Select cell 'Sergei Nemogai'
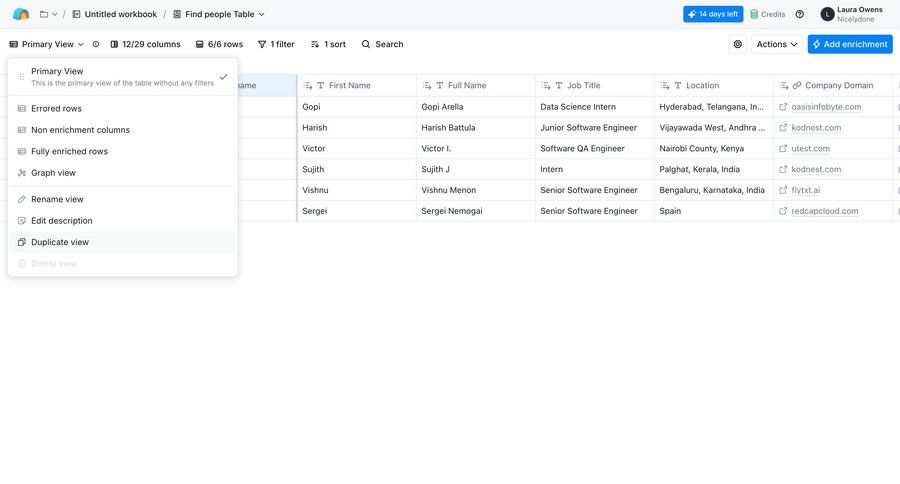 [476, 211]
